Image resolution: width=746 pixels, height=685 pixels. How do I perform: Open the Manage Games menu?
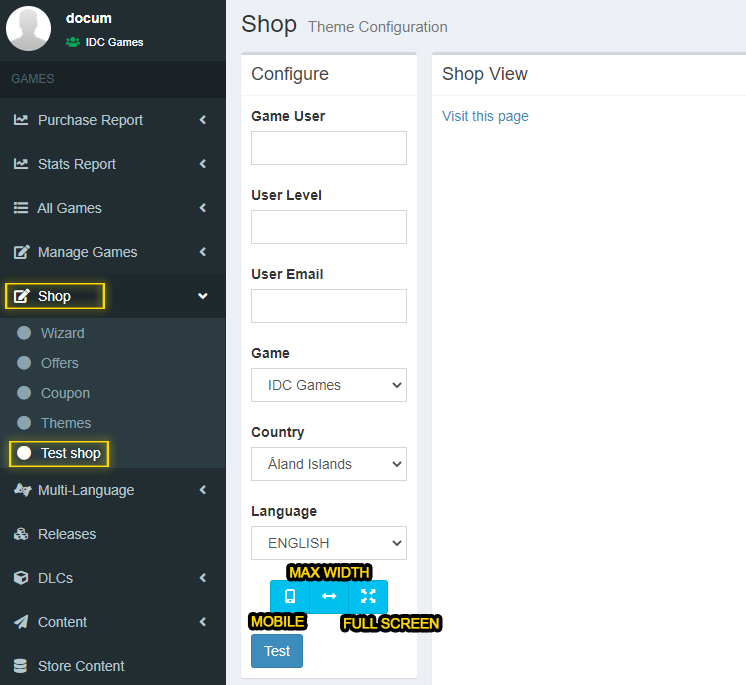113,252
